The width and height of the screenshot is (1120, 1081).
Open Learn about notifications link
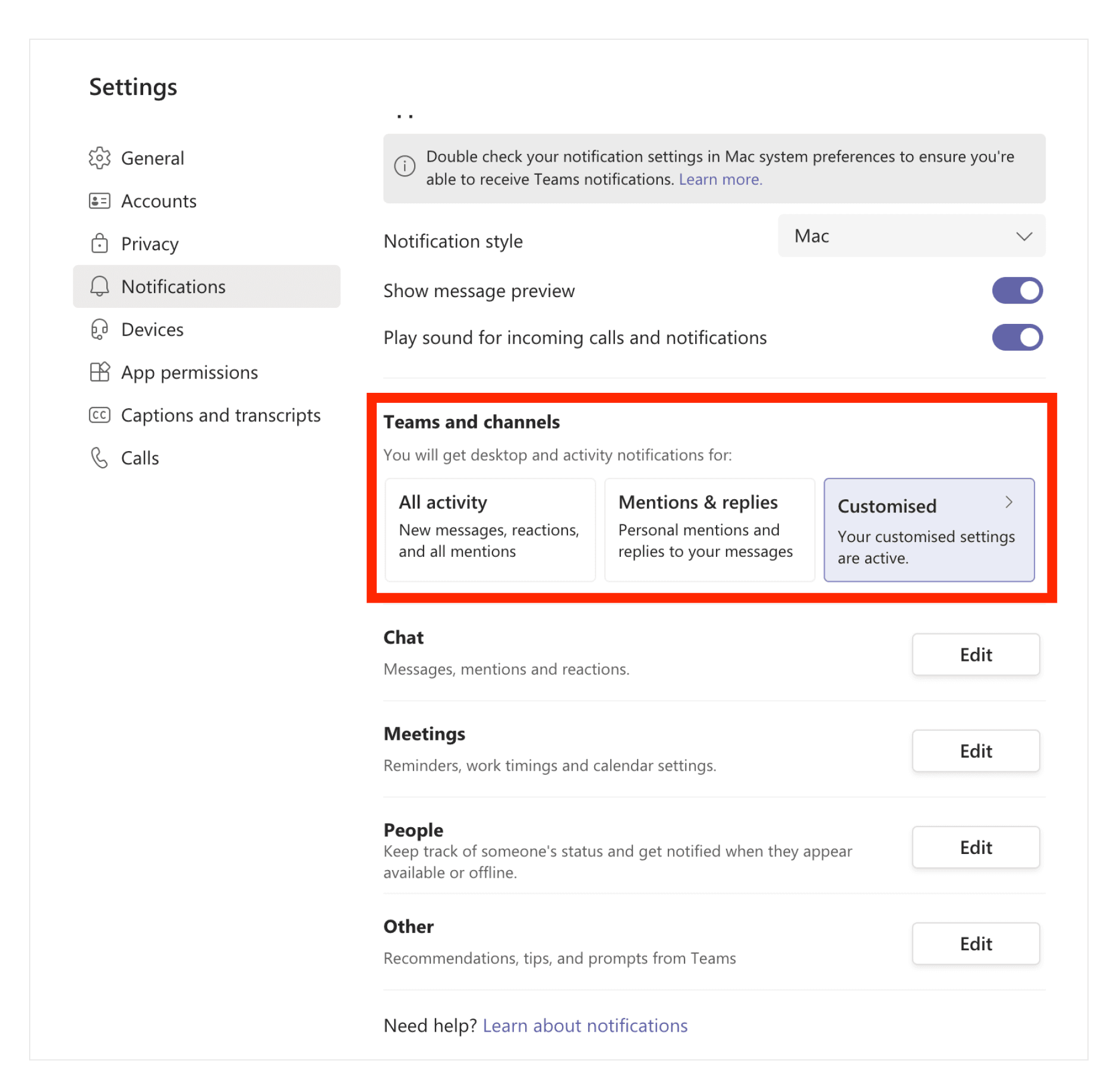point(585,1025)
